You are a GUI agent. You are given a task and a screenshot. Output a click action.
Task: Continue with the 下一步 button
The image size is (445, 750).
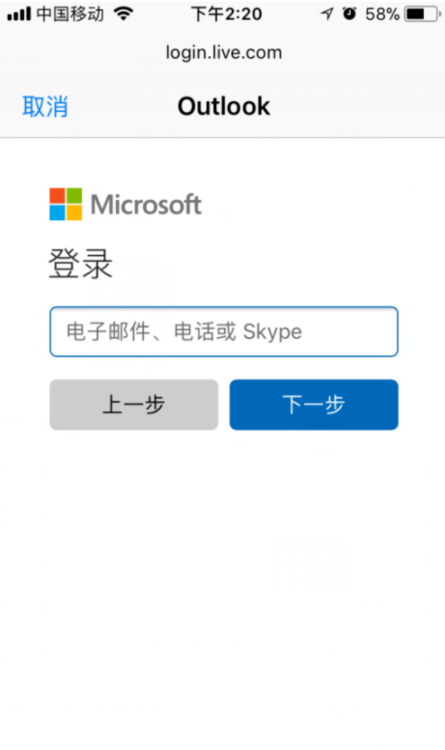pyautogui.click(x=314, y=405)
